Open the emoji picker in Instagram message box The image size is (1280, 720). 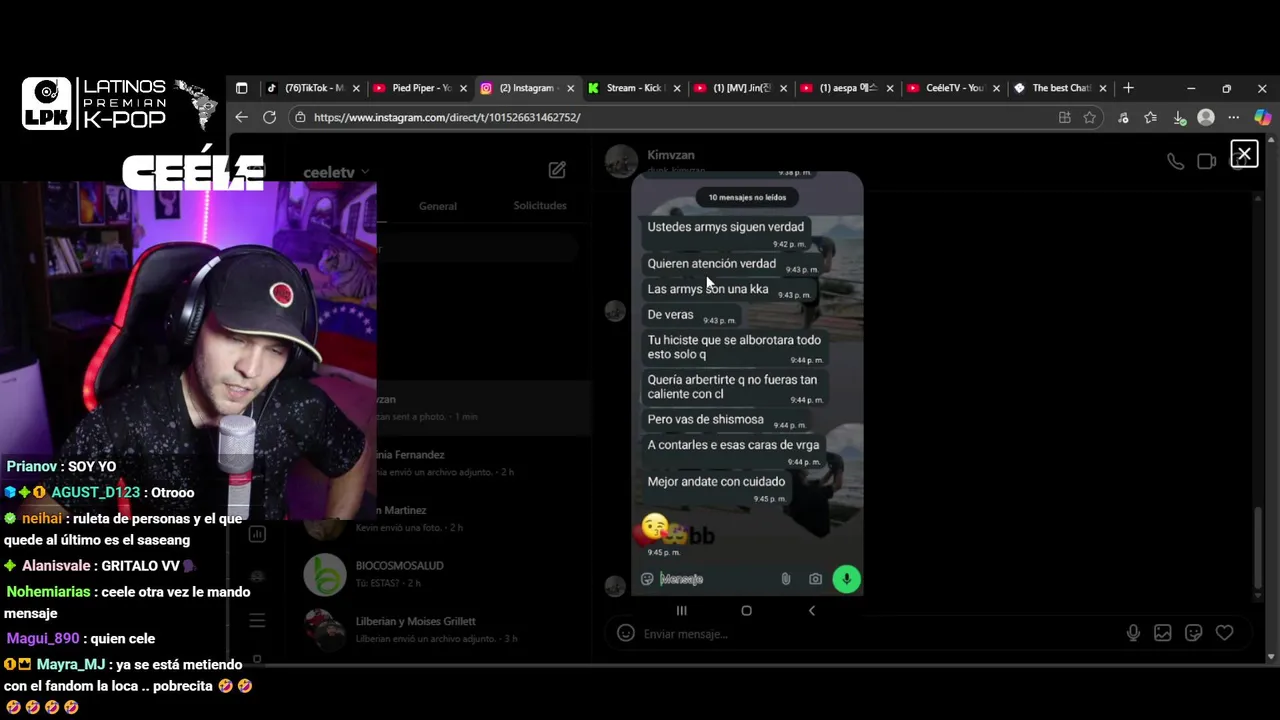coord(625,633)
